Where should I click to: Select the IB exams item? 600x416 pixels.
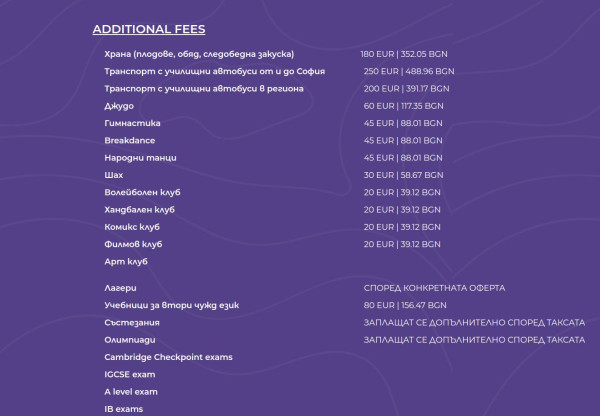[x=123, y=409]
